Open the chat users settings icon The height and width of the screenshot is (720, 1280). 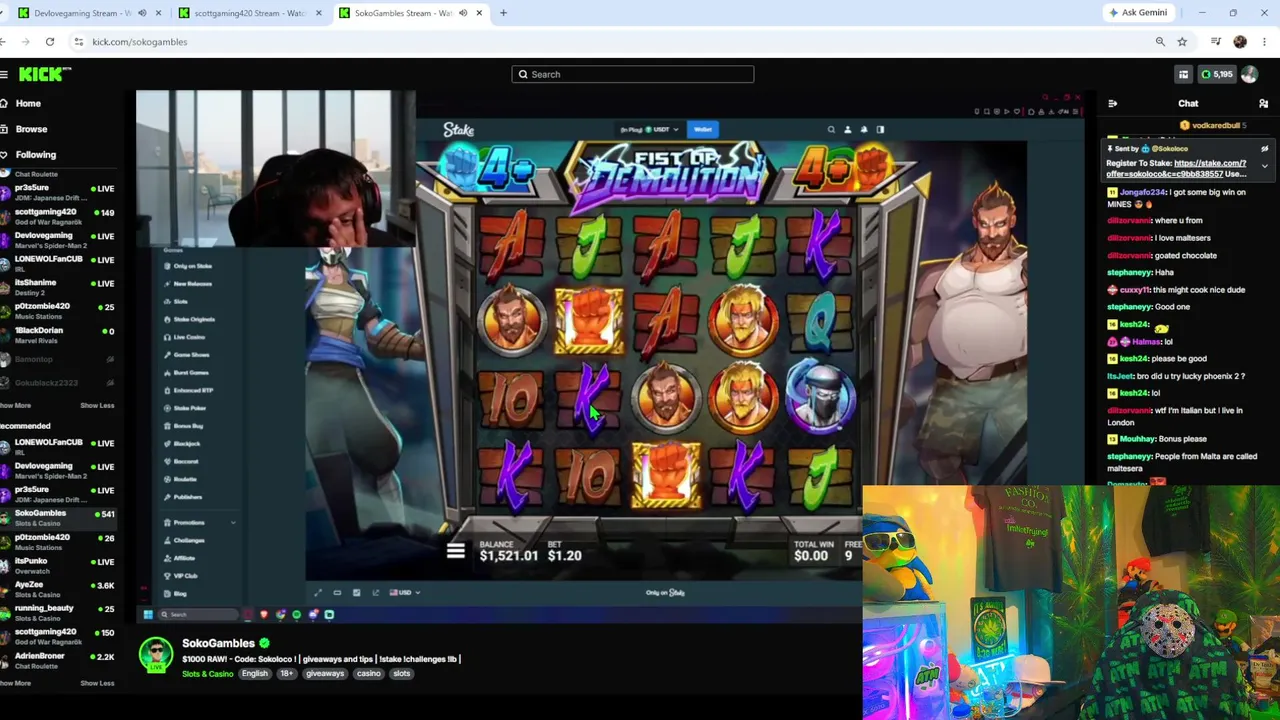[1263, 103]
